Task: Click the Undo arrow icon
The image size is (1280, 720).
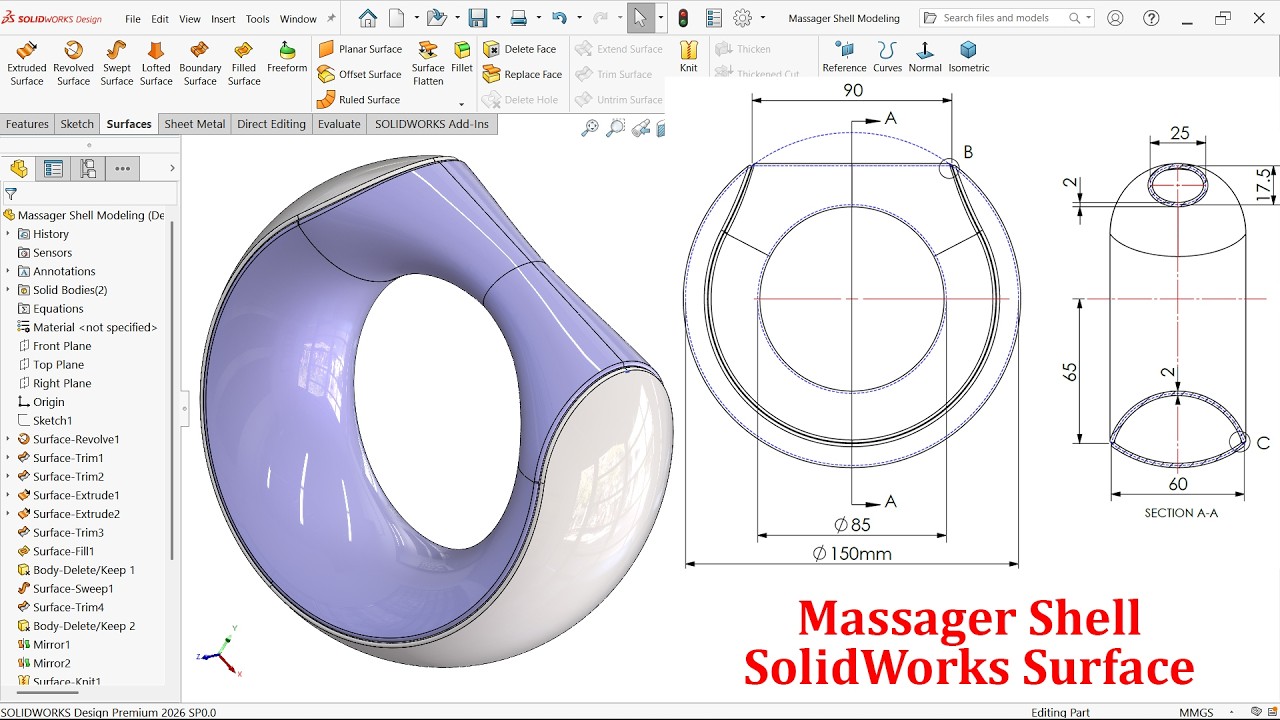Action: [559, 18]
